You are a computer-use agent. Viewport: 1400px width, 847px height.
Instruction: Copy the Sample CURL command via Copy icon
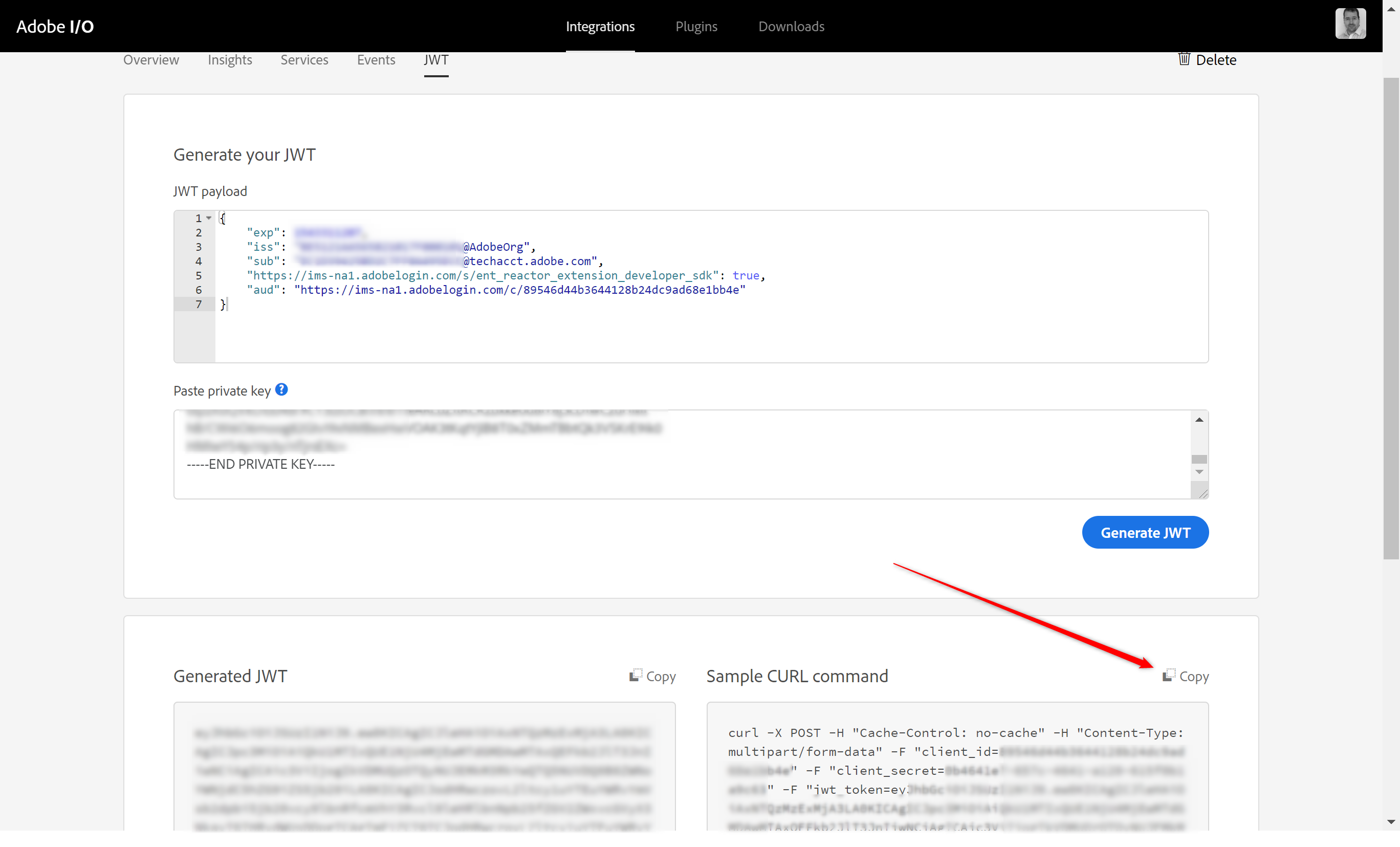tap(1168, 676)
